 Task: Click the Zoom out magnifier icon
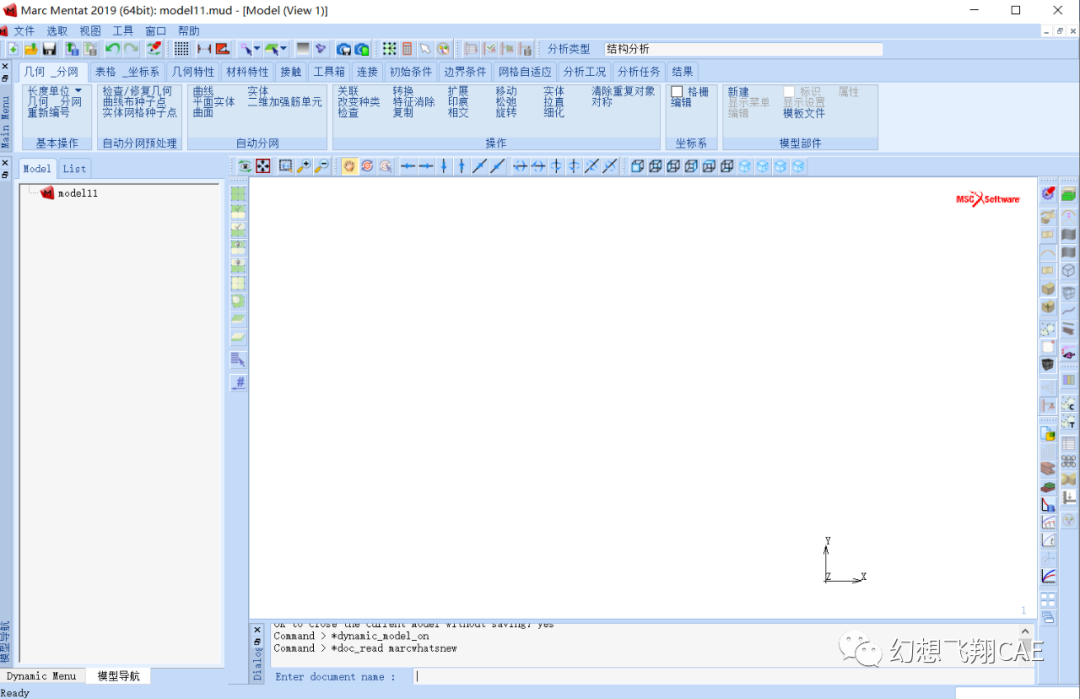(x=321, y=167)
